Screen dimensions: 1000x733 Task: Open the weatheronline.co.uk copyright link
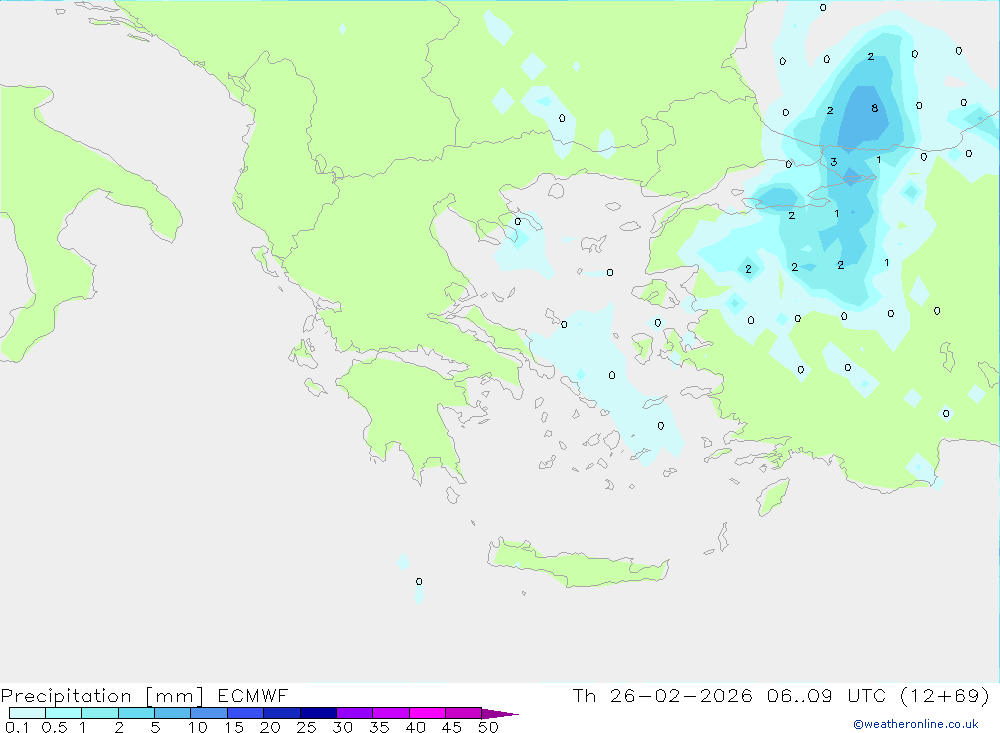pyautogui.click(x=916, y=724)
